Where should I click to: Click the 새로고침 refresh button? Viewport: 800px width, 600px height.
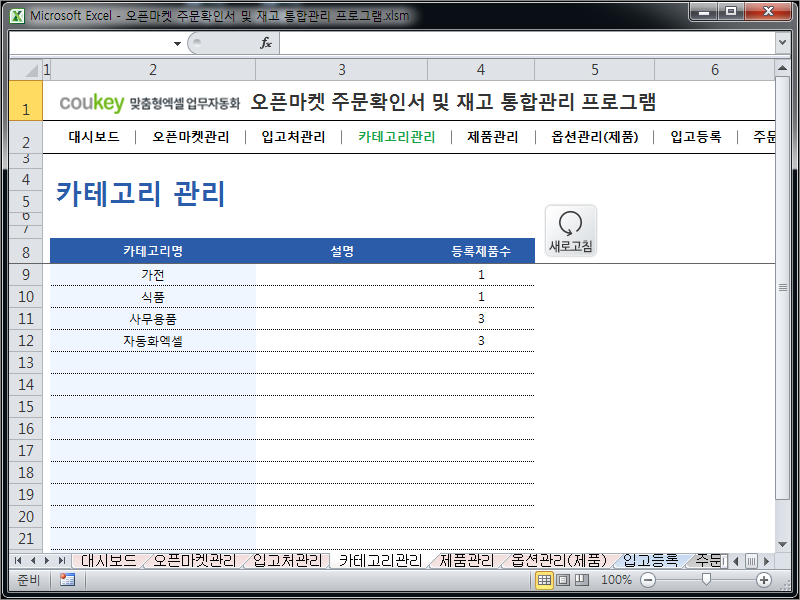[570, 231]
